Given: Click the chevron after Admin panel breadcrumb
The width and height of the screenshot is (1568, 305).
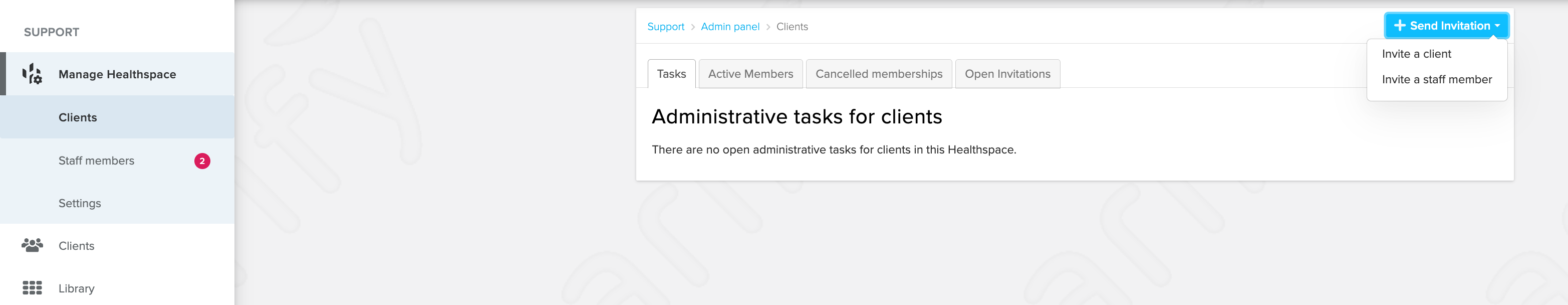Looking at the screenshot, I should click(x=768, y=27).
